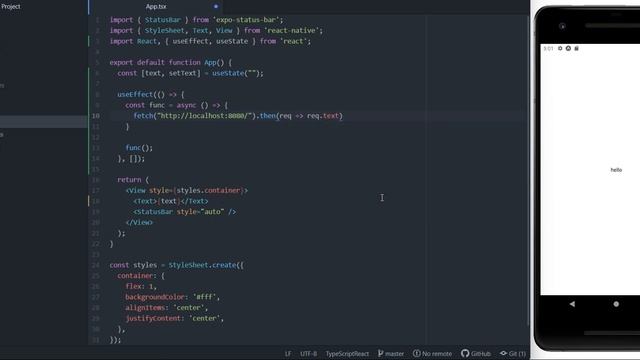Click the unsaved-changes dot on App.tsx tab

click(216, 7)
